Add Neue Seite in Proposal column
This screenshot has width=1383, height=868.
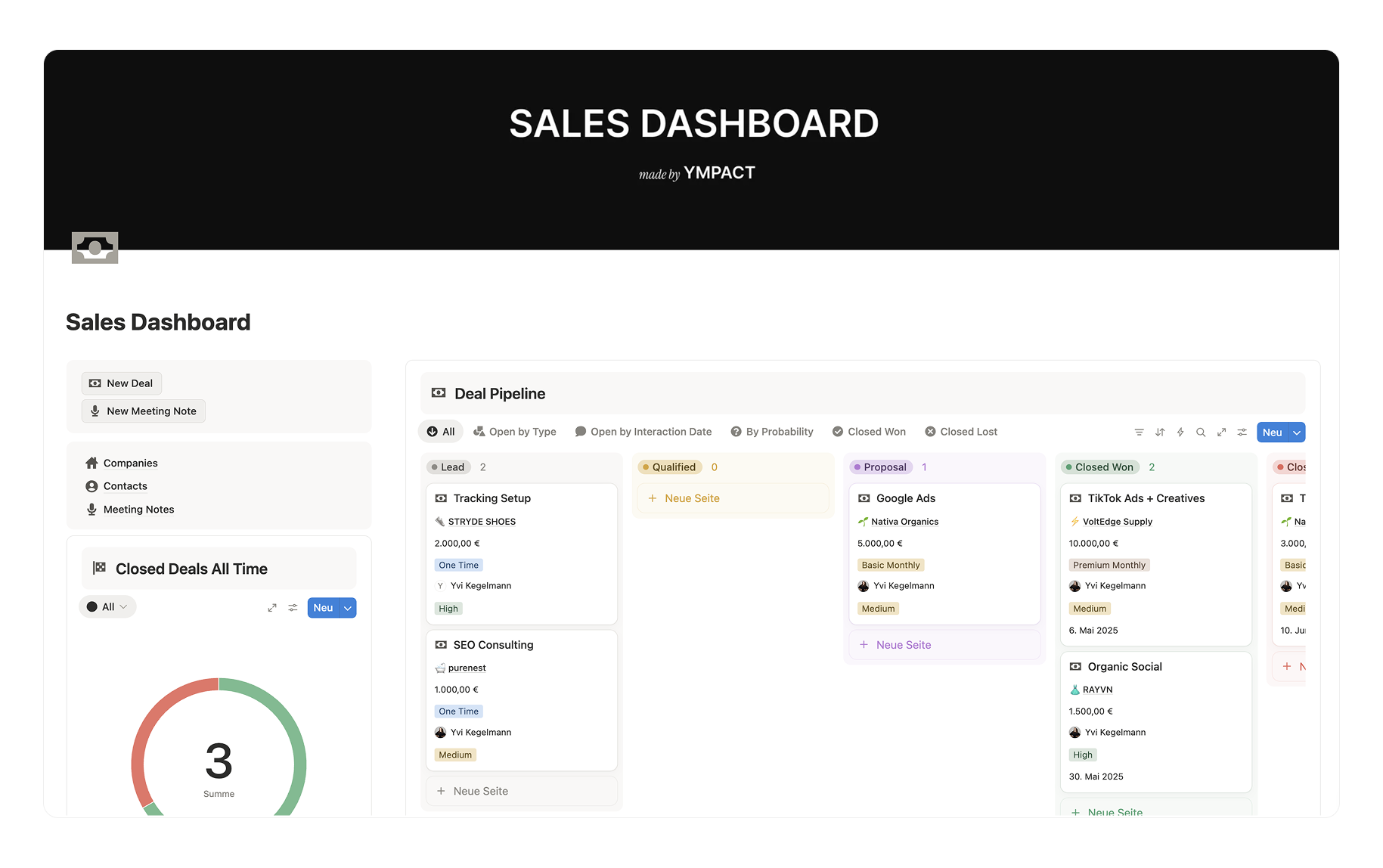click(944, 645)
